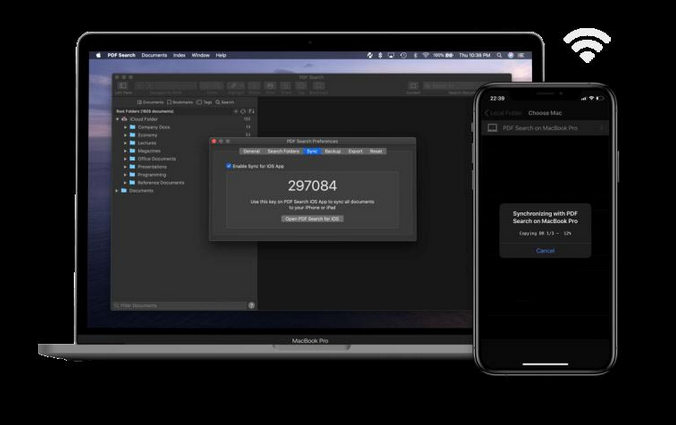The height and width of the screenshot is (425, 676).
Task: Open the Backup preferences tab
Action: coord(333,151)
